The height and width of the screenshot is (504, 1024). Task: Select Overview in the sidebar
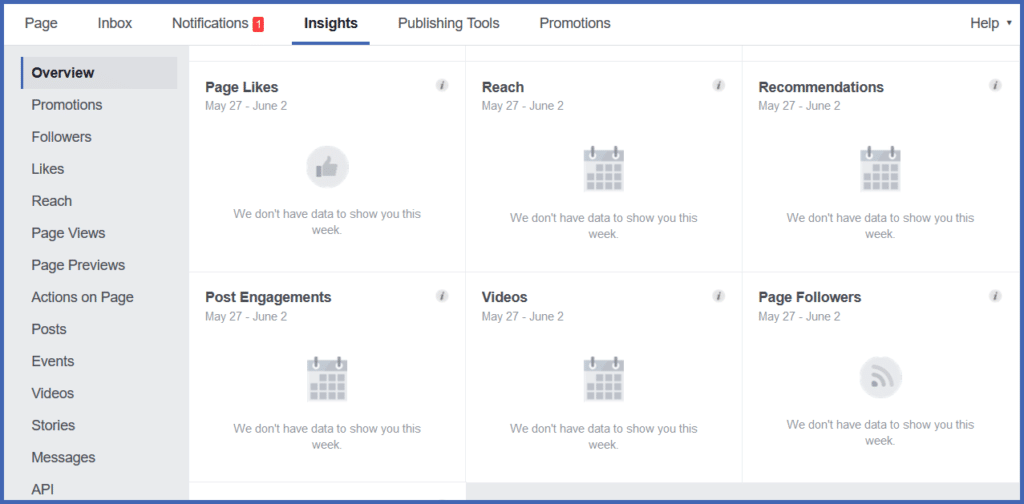click(x=99, y=72)
